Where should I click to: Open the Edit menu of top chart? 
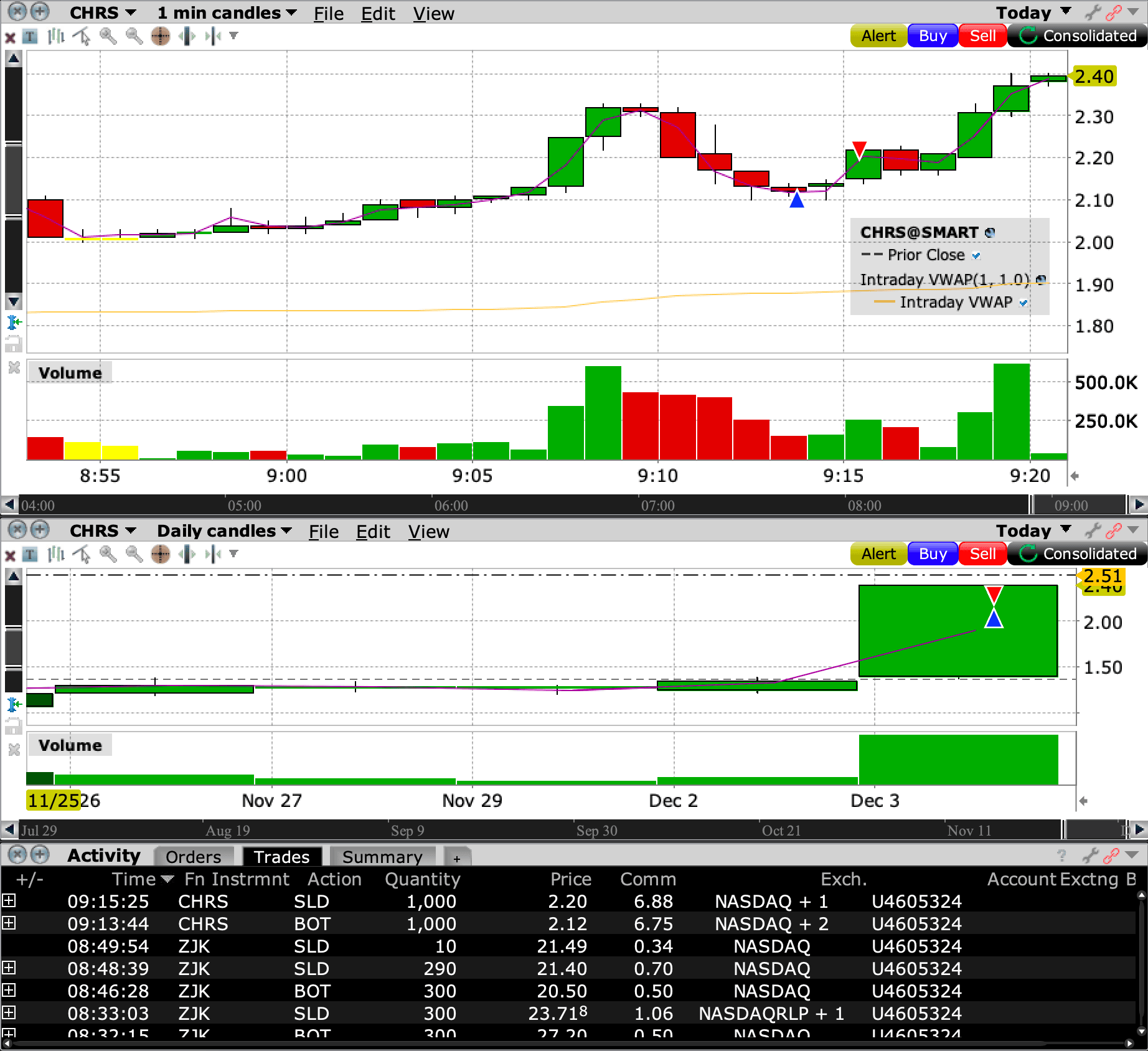tap(378, 14)
